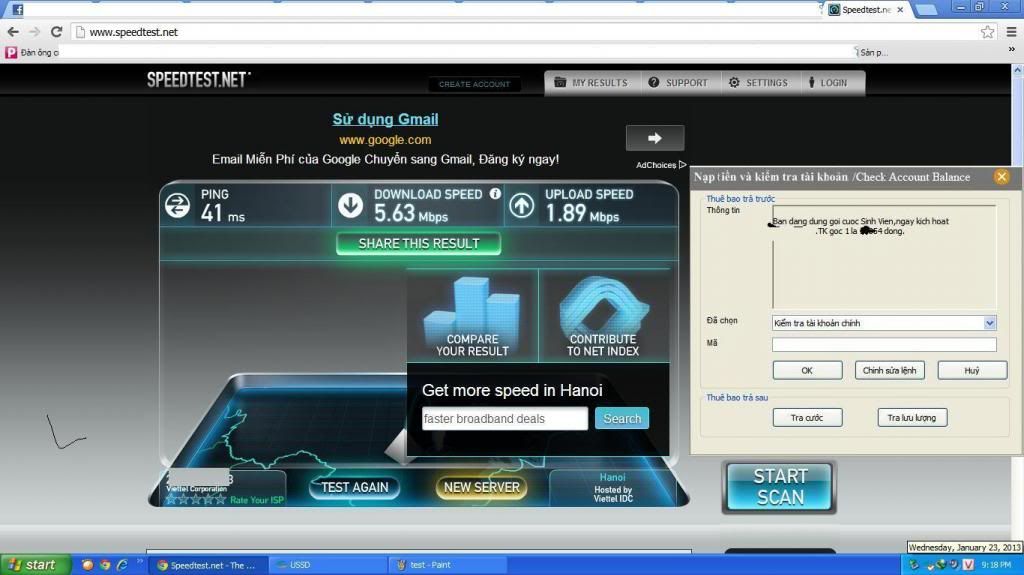Screen dimensions: 1024x575
Task: Bookmark this page with the star icon
Action: pos(987,31)
